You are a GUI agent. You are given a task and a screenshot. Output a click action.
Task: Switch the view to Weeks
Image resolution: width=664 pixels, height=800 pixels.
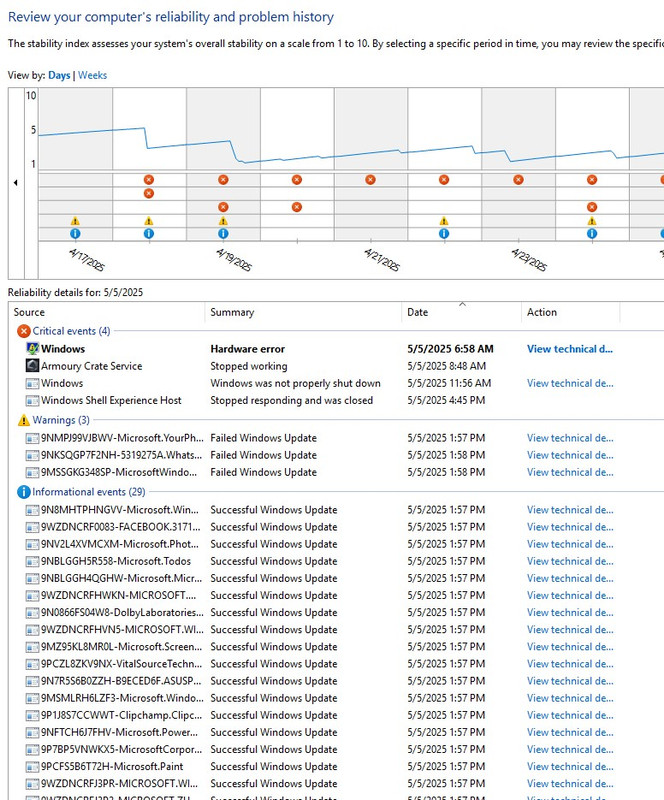click(92, 75)
